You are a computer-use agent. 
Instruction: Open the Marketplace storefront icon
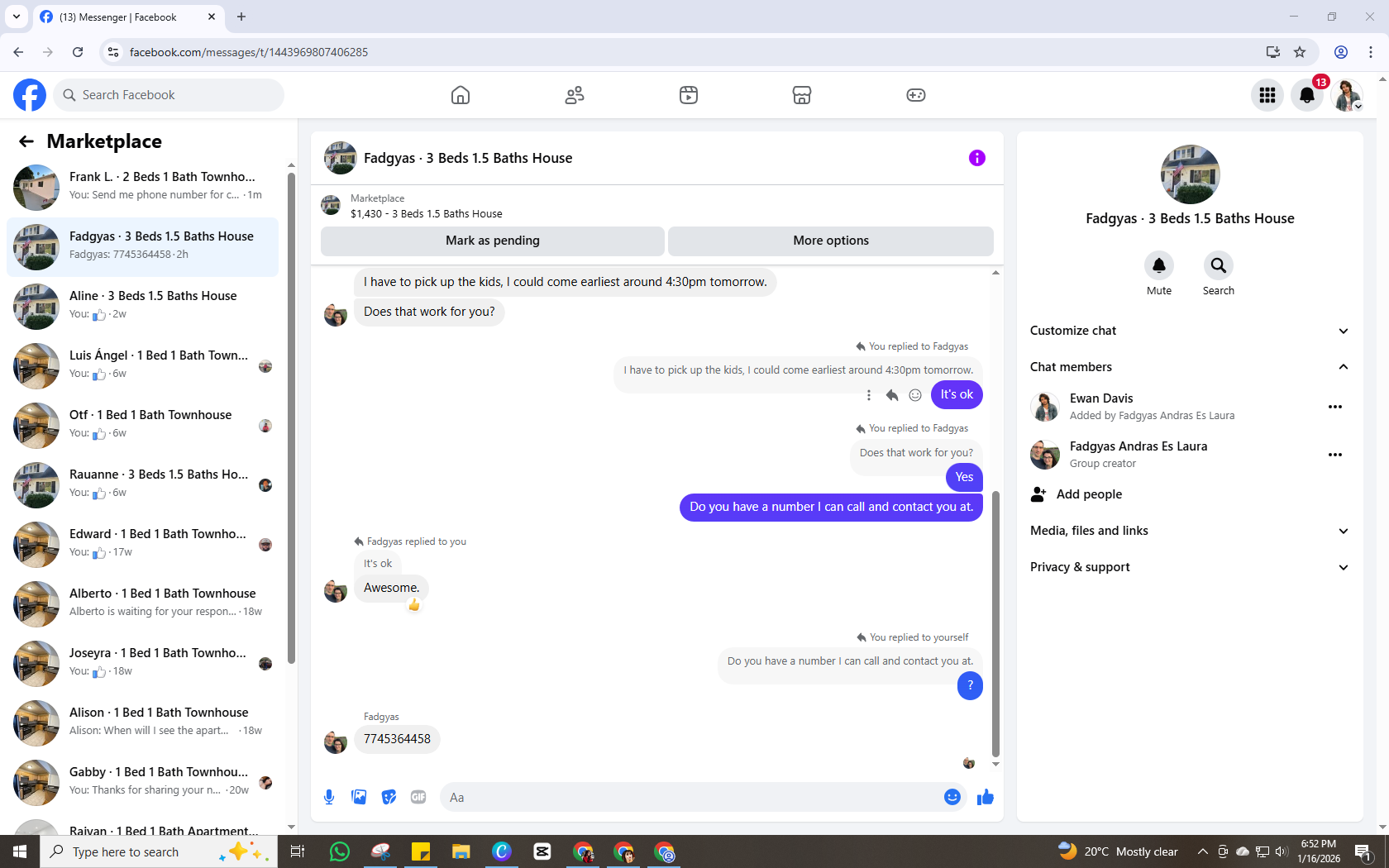pyautogui.click(x=802, y=95)
